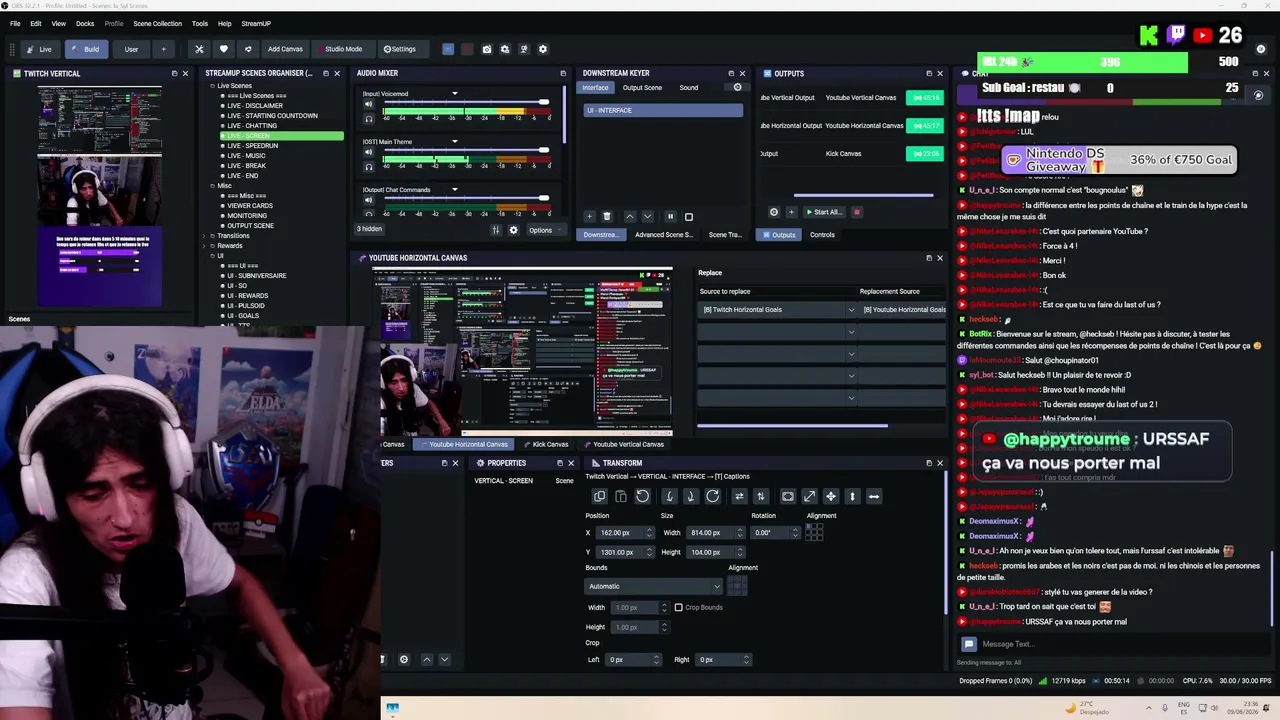Toggle the red square toolbar button
The width and height of the screenshot is (1280, 720).
[x=467, y=49]
